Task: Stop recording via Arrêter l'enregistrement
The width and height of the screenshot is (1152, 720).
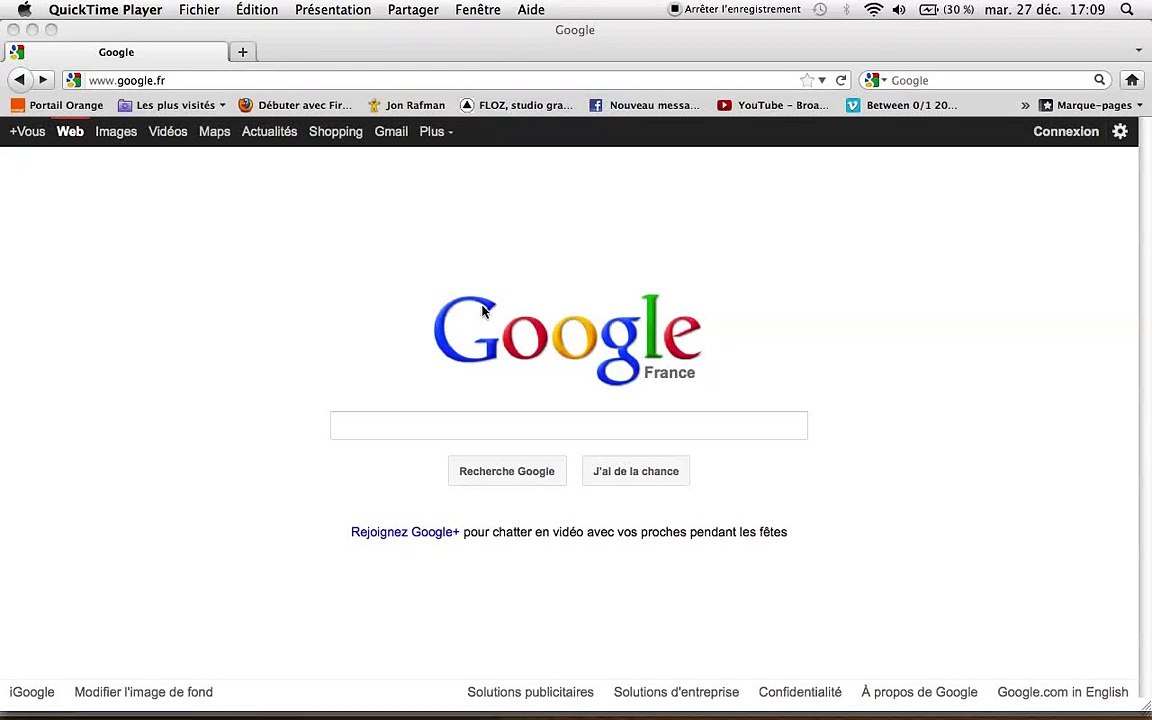Action: pos(734,10)
